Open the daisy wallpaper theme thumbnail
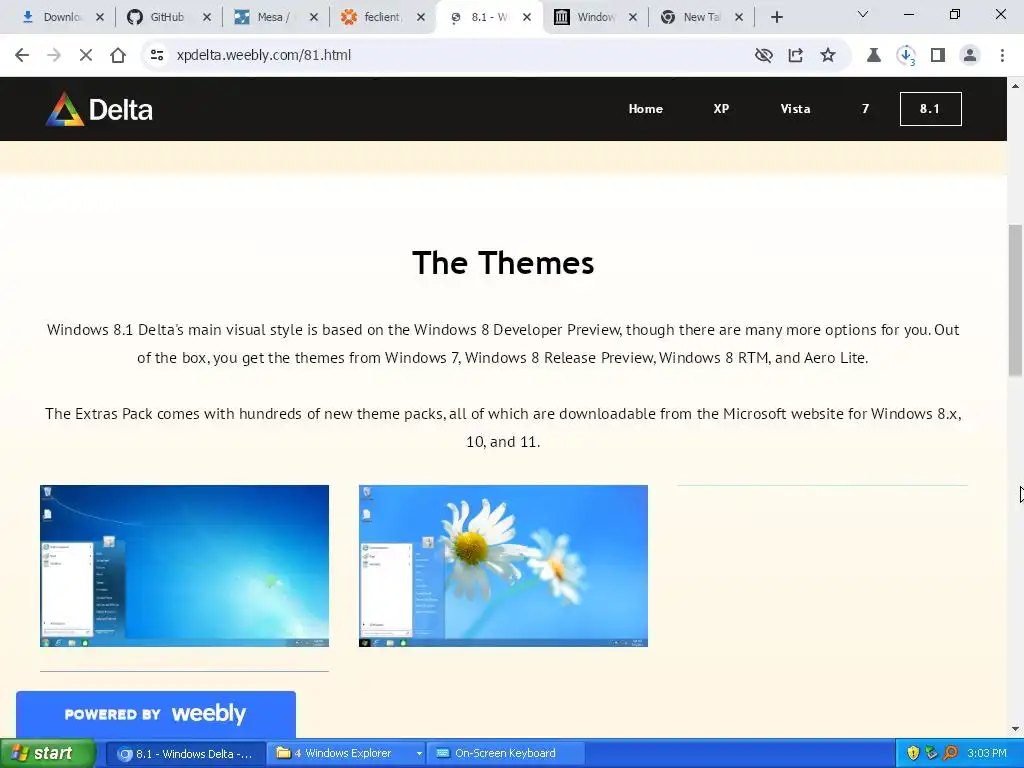Screen dimensions: 1024x768 click(x=503, y=566)
